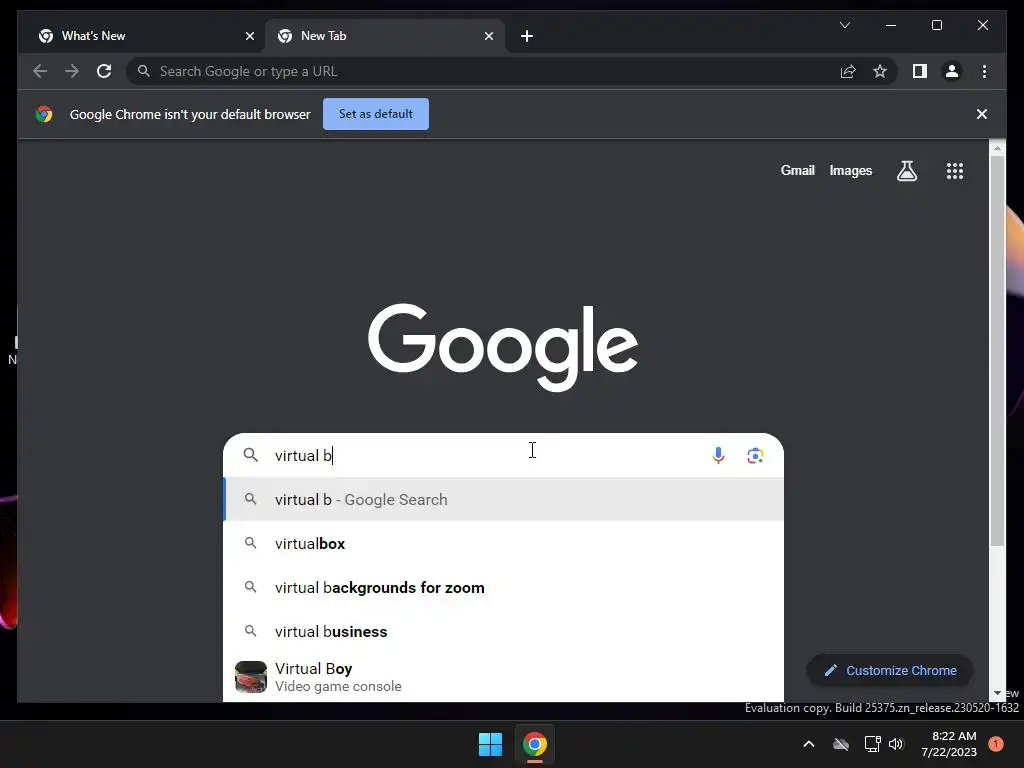Open the Windows Start menu

pos(490,744)
